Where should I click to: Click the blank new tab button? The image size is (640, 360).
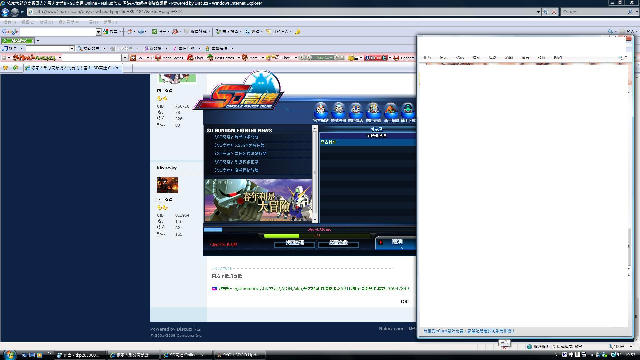pos(127,68)
